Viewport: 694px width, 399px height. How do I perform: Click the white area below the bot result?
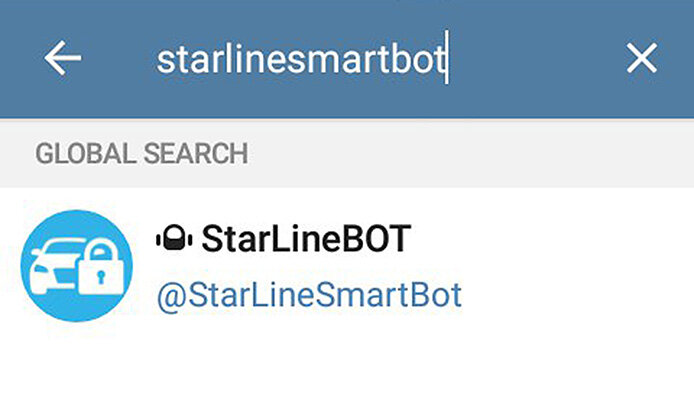[347, 365]
